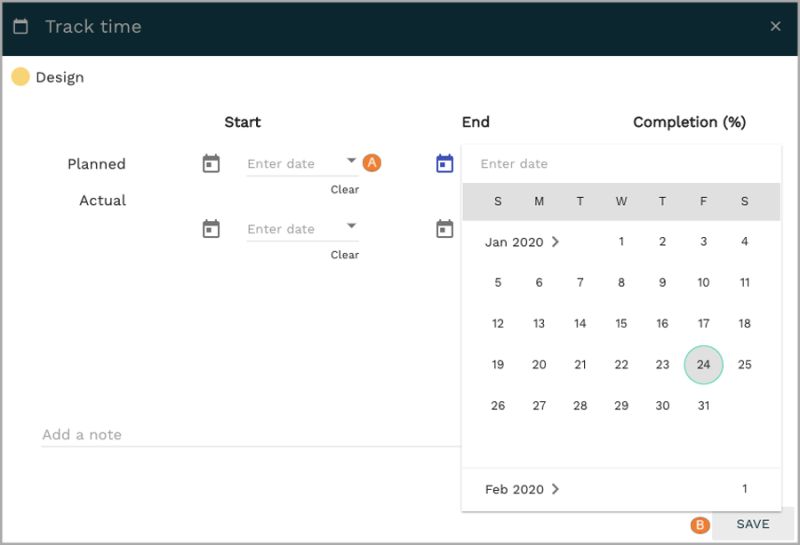Pick January 1 in the calendar

pos(621,241)
